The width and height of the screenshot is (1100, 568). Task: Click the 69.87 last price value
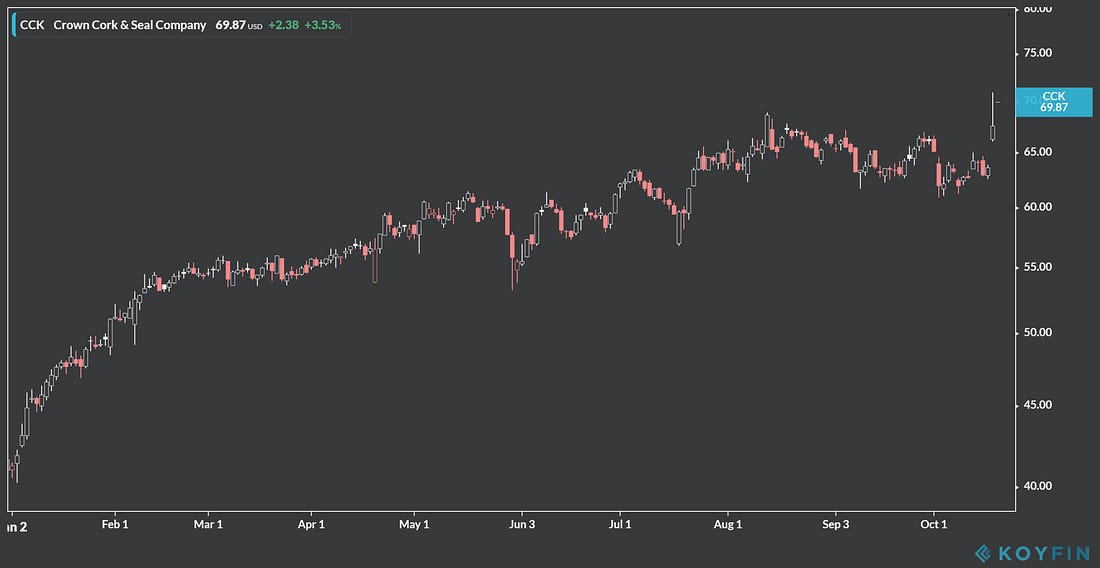pyautogui.click(x=230, y=25)
